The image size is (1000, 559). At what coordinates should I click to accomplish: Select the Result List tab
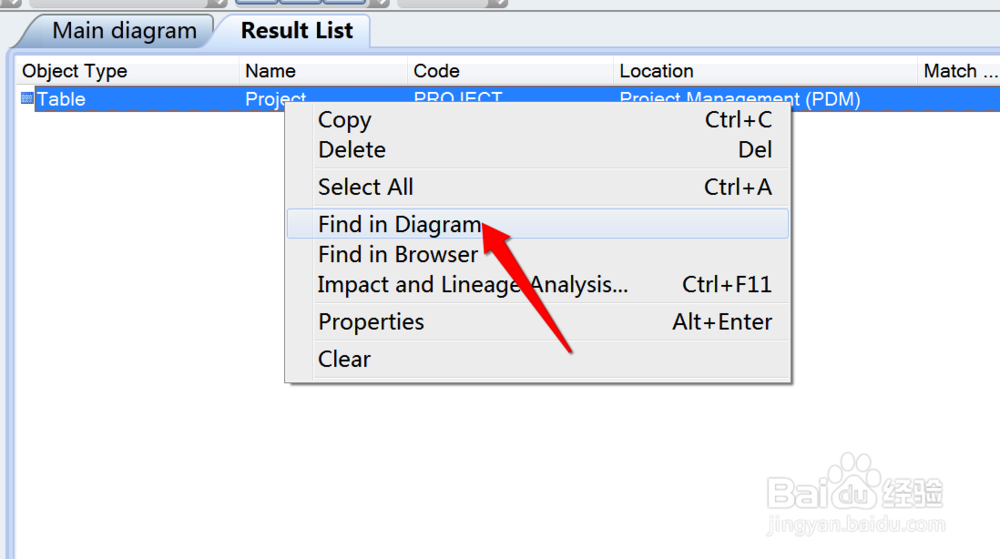(x=297, y=31)
